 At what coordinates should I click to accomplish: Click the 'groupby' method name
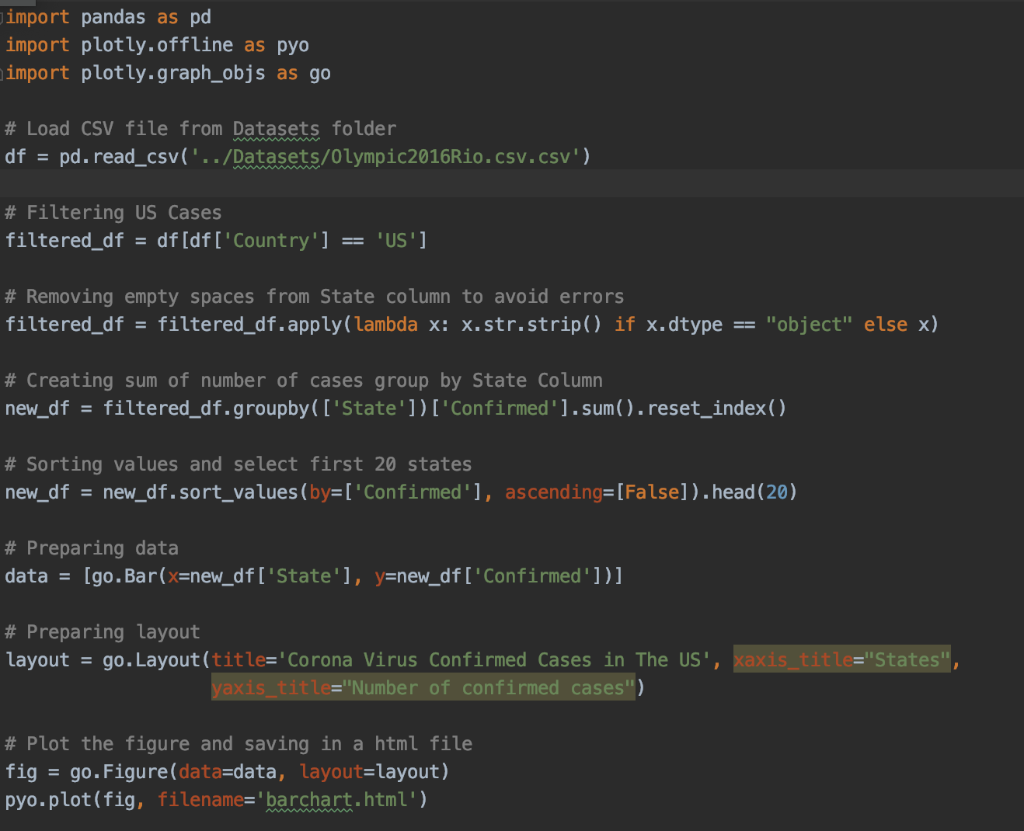pos(271,408)
